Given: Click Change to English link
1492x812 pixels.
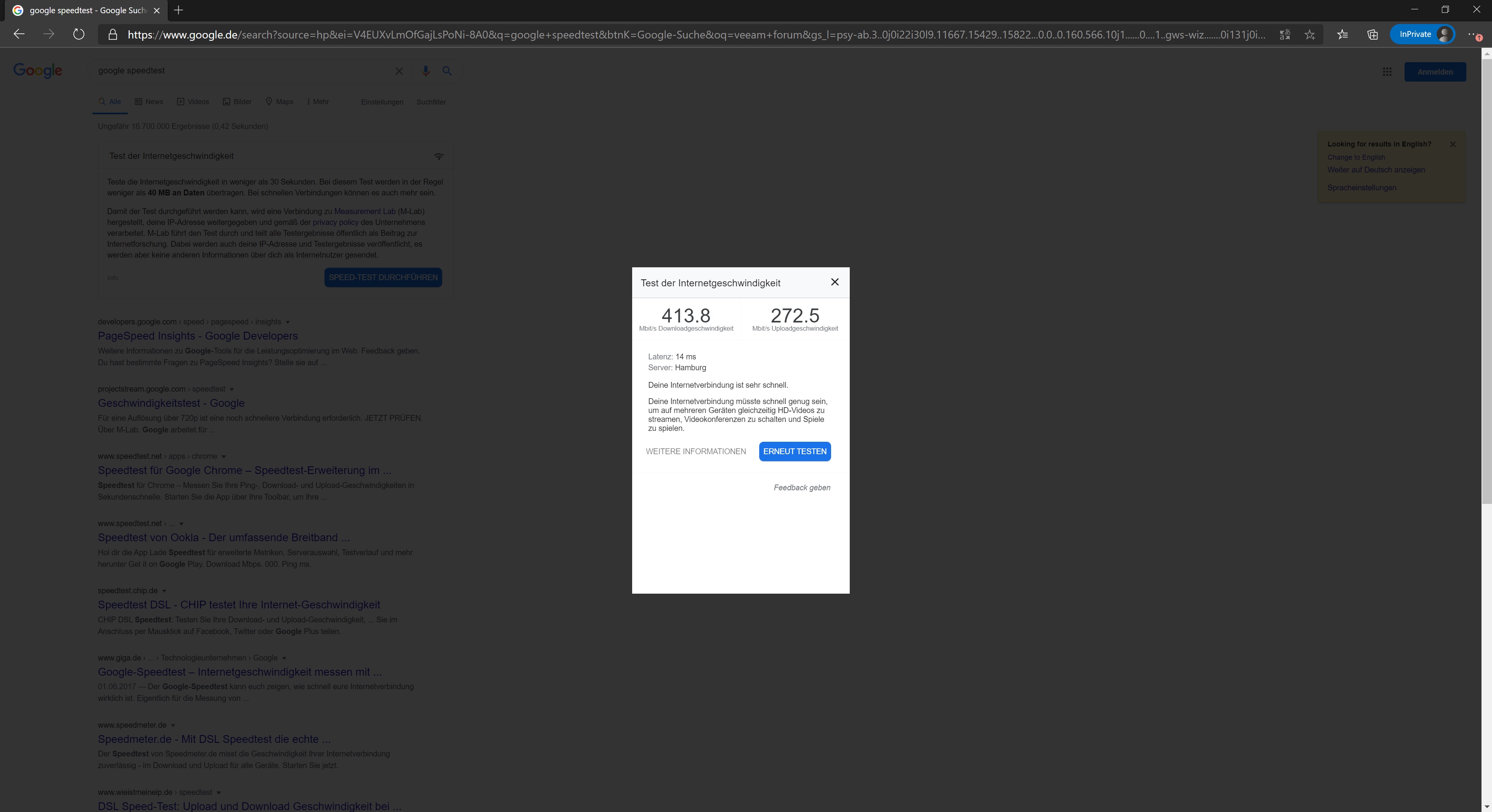Looking at the screenshot, I should [x=1356, y=157].
